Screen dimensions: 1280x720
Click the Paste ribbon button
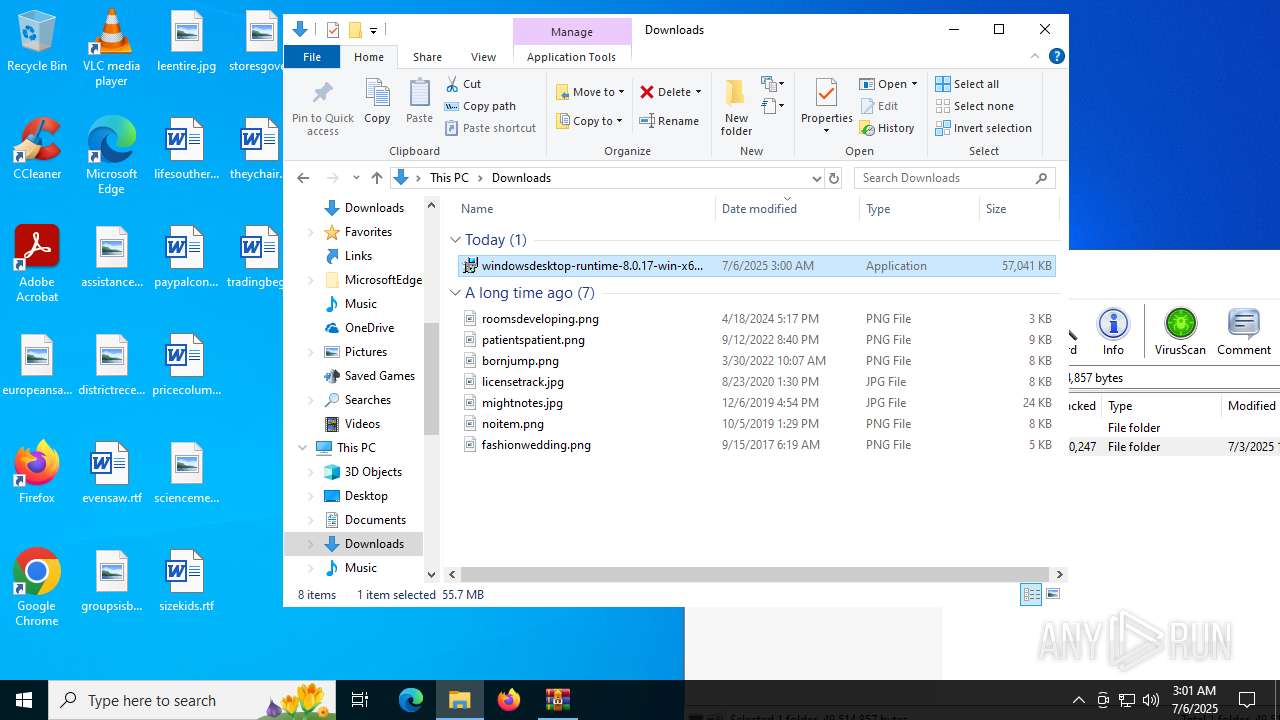(x=419, y=102)
